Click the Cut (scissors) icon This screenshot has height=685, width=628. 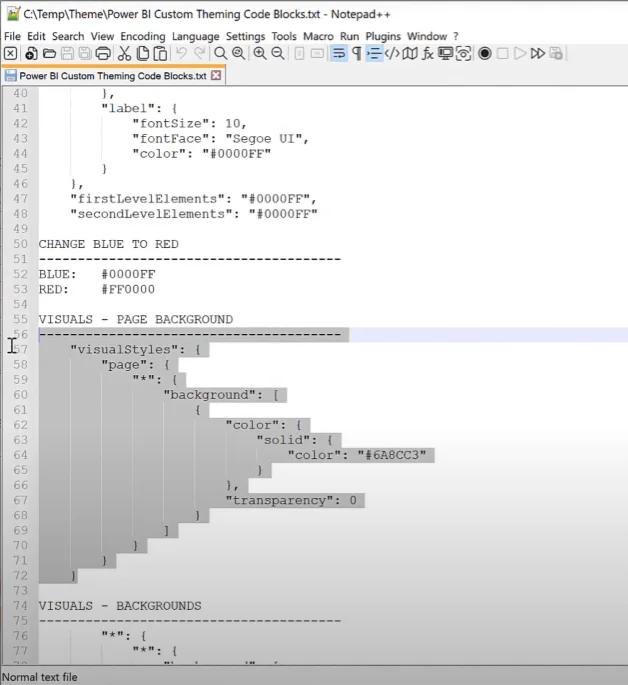coord(124,54)
